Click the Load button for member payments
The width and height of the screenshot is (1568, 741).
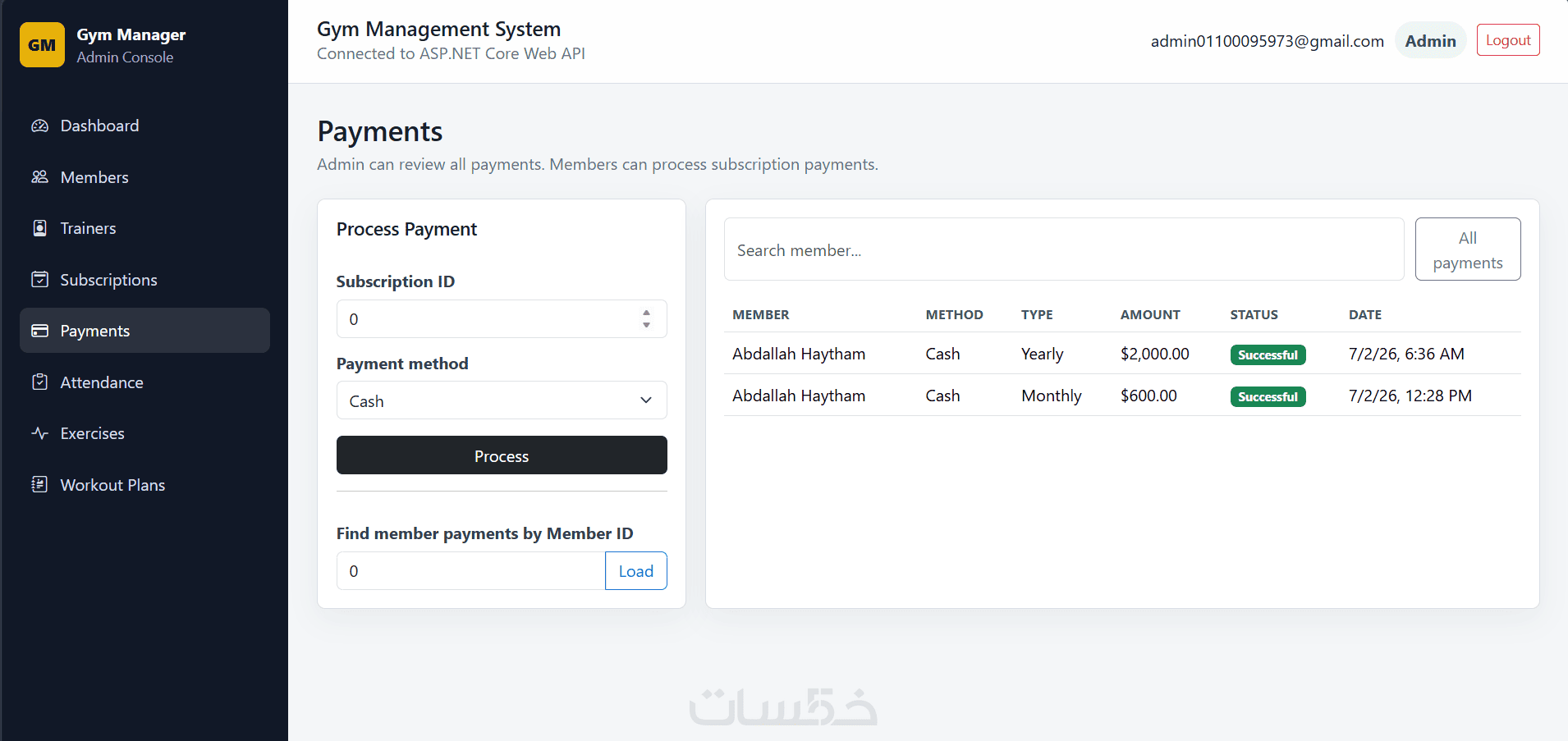636,571
